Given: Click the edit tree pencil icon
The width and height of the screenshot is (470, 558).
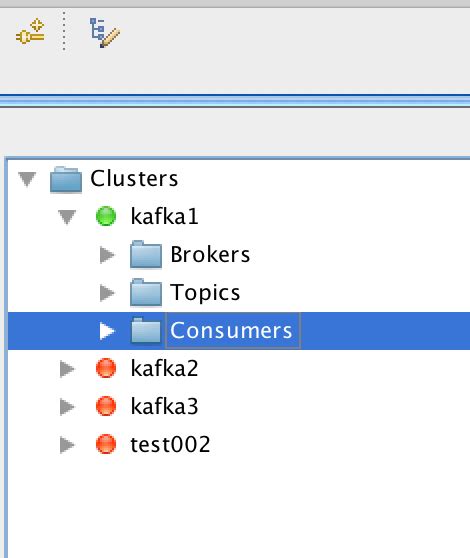Looking at the screenshot, I should coord(105,33).
